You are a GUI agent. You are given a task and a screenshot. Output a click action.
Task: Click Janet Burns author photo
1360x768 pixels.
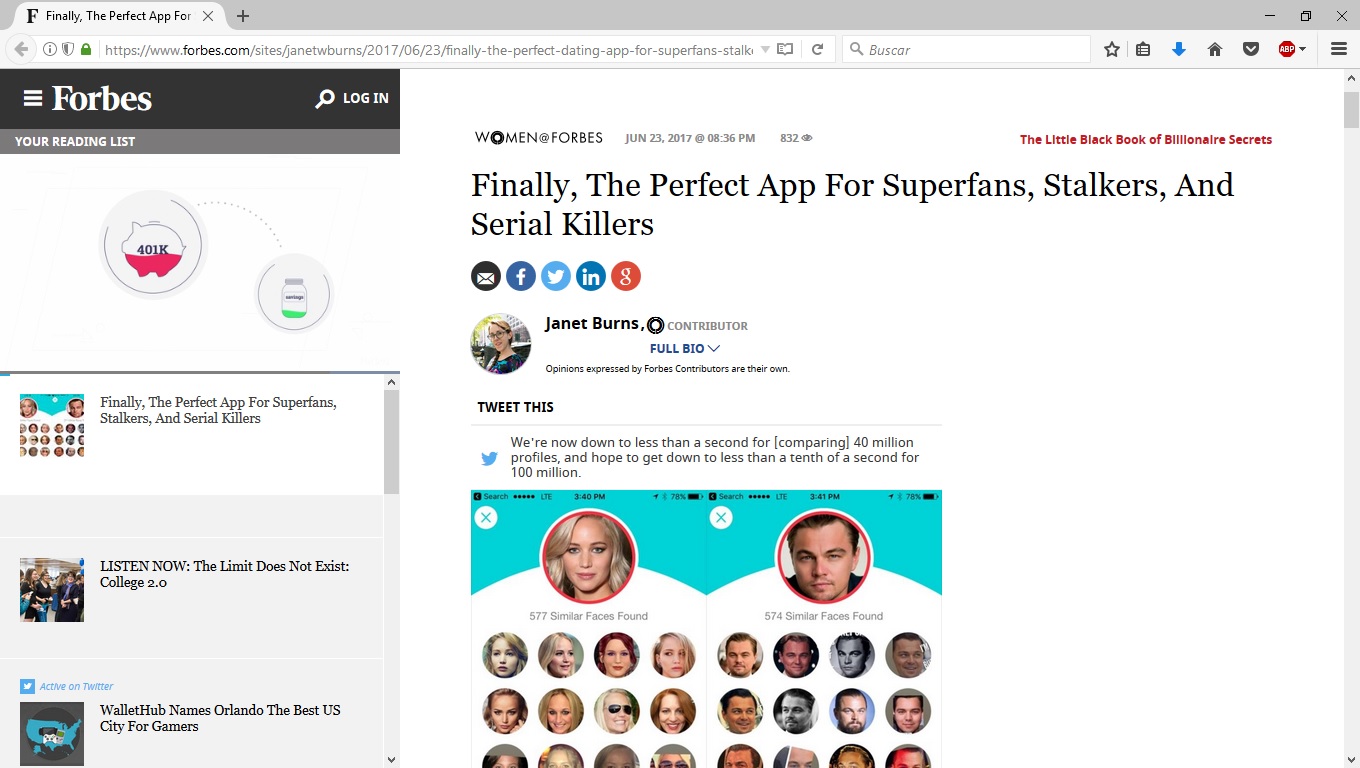pos(501,344)
